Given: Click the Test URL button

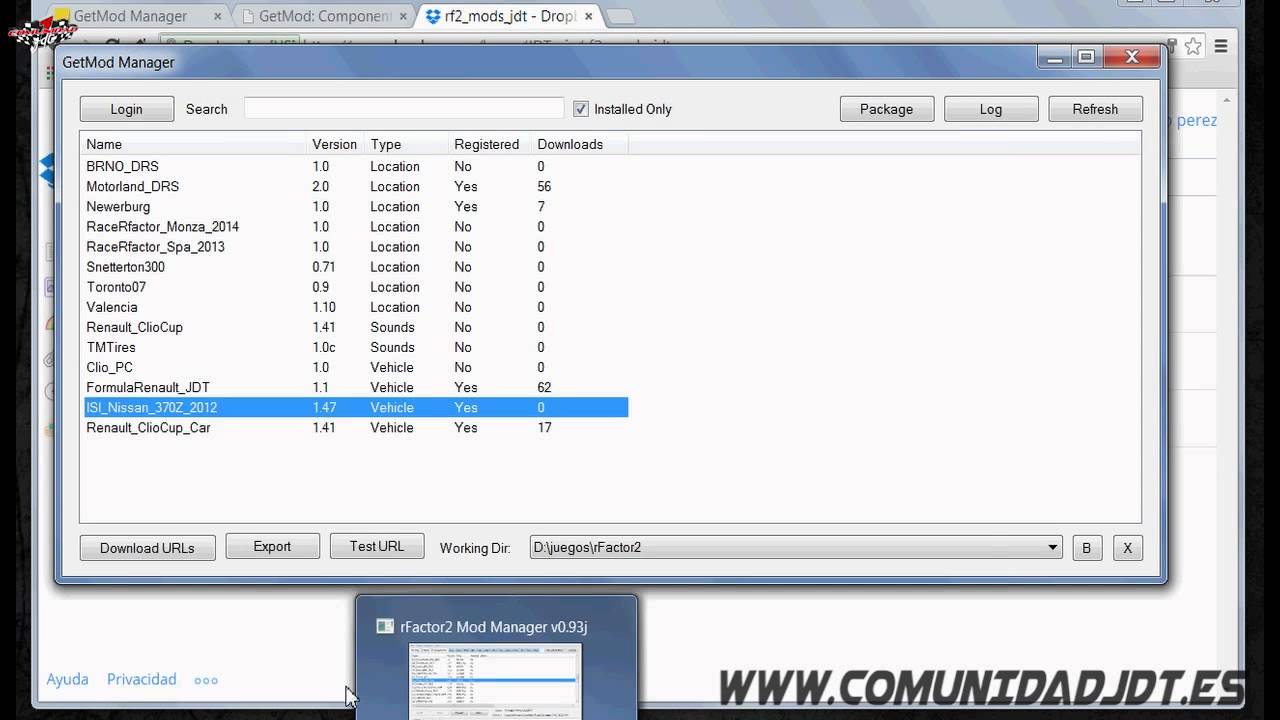Looking at the screenshot, I should (x=377, y=546).
